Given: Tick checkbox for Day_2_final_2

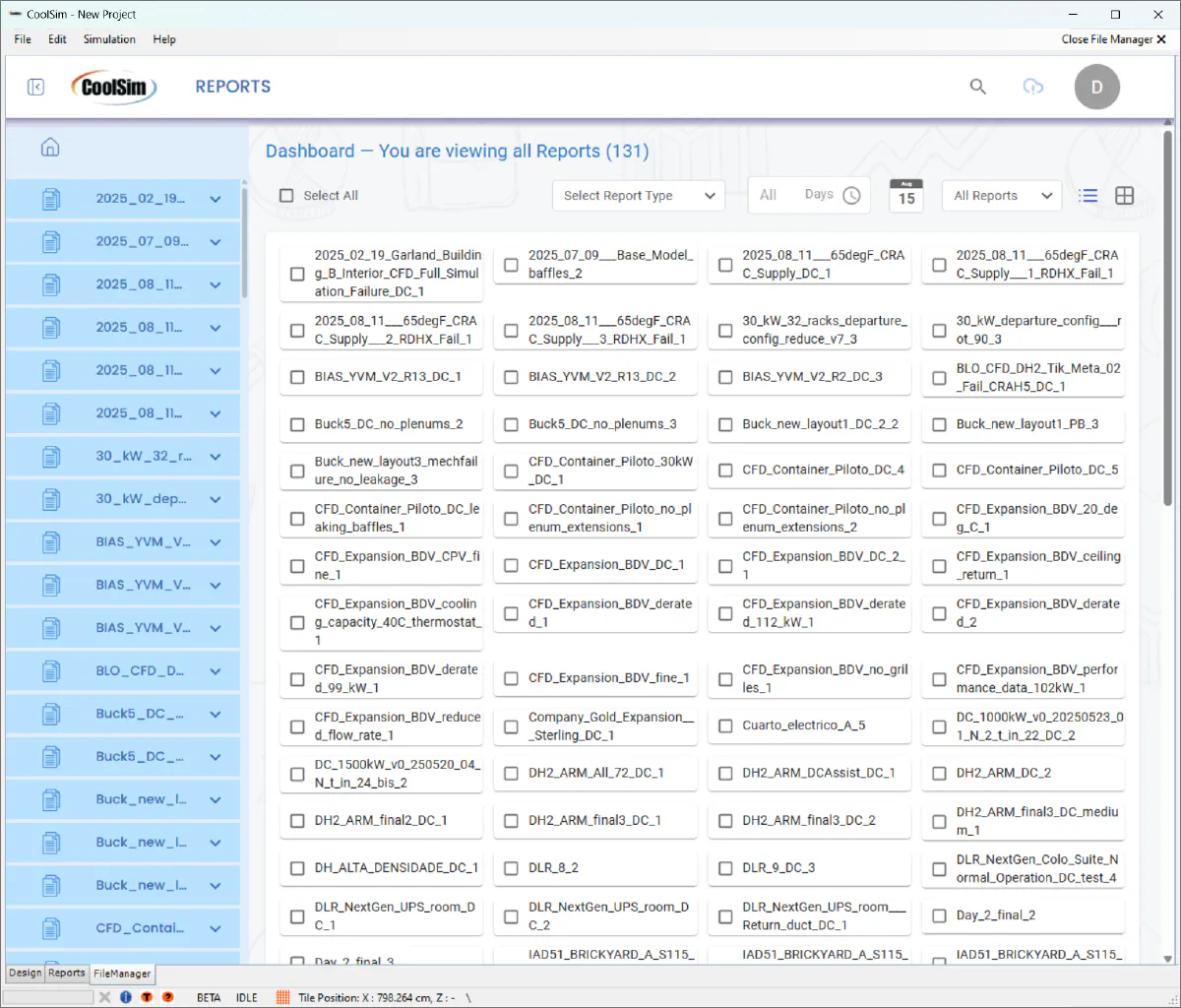Looking at the screenshot, I should coord(939,916).
